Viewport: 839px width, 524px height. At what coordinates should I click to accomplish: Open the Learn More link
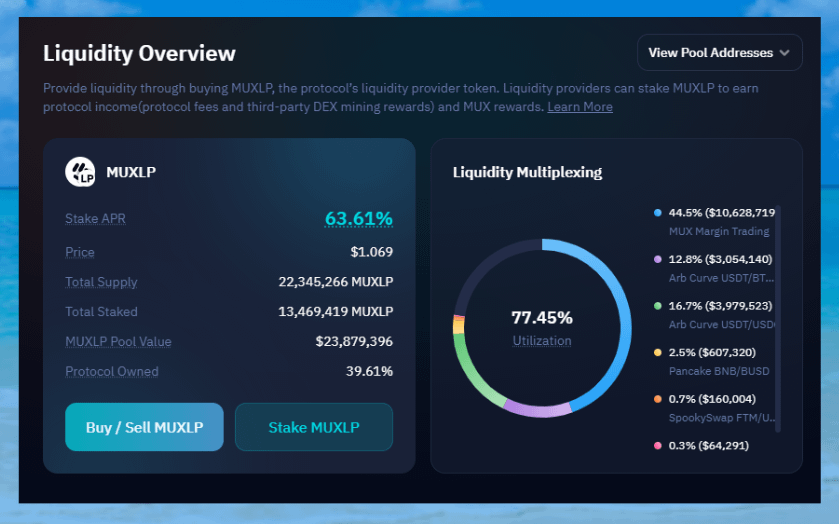click(580, 107)
